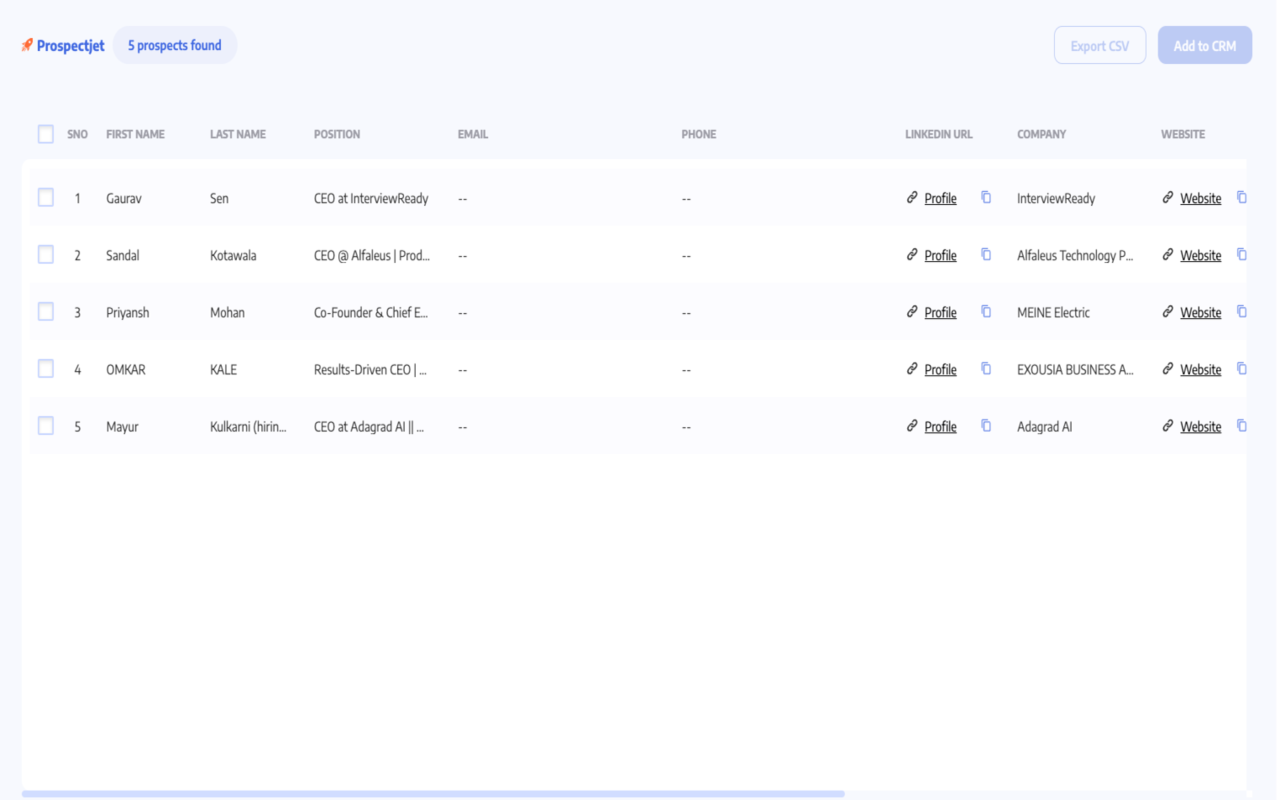The image size is (1280, 800).
Task: Click the horizontal scrollbar at table bottom
Action: [x=433, y=794]
